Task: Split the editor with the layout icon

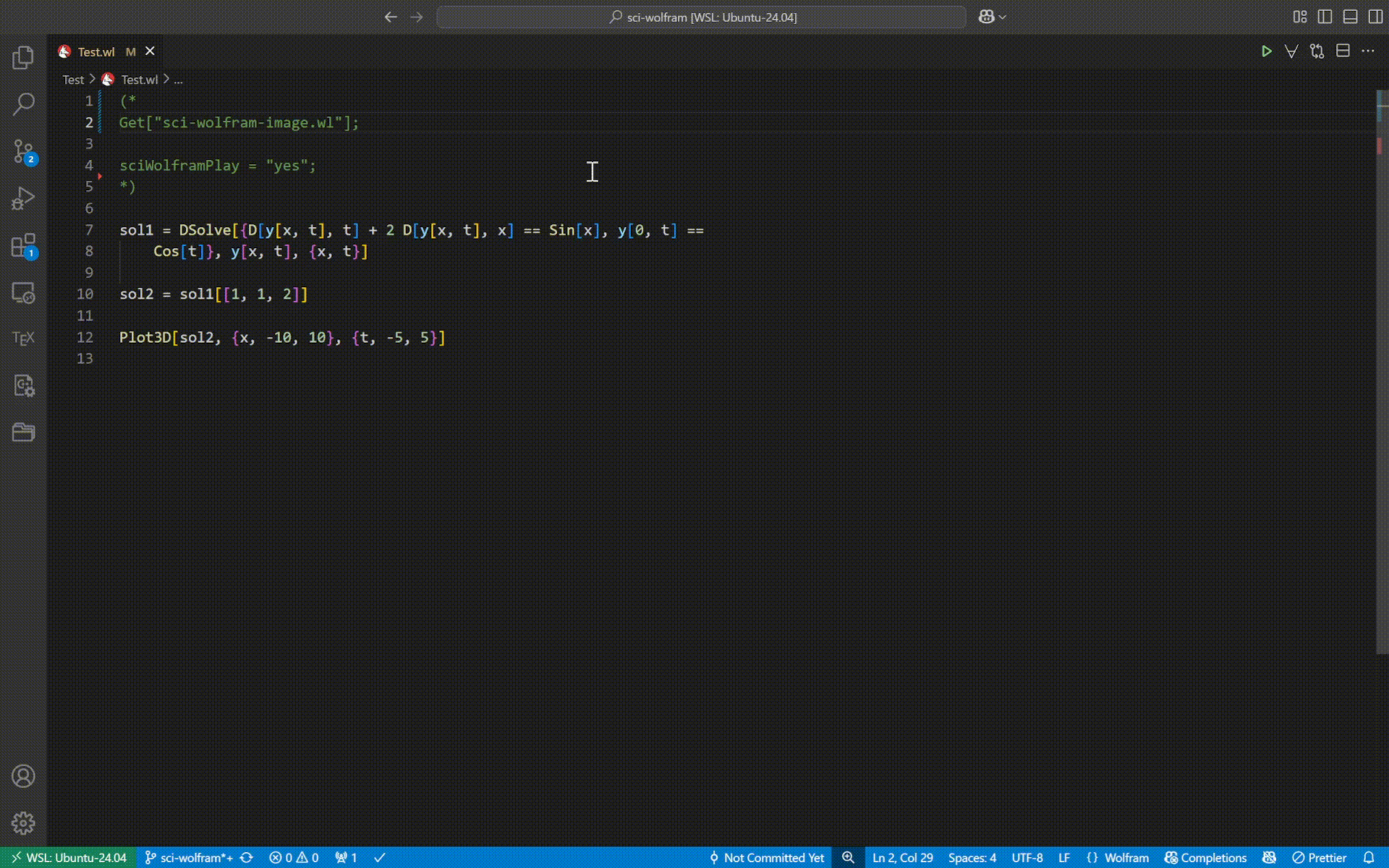Action: [x=1343, y=51]
